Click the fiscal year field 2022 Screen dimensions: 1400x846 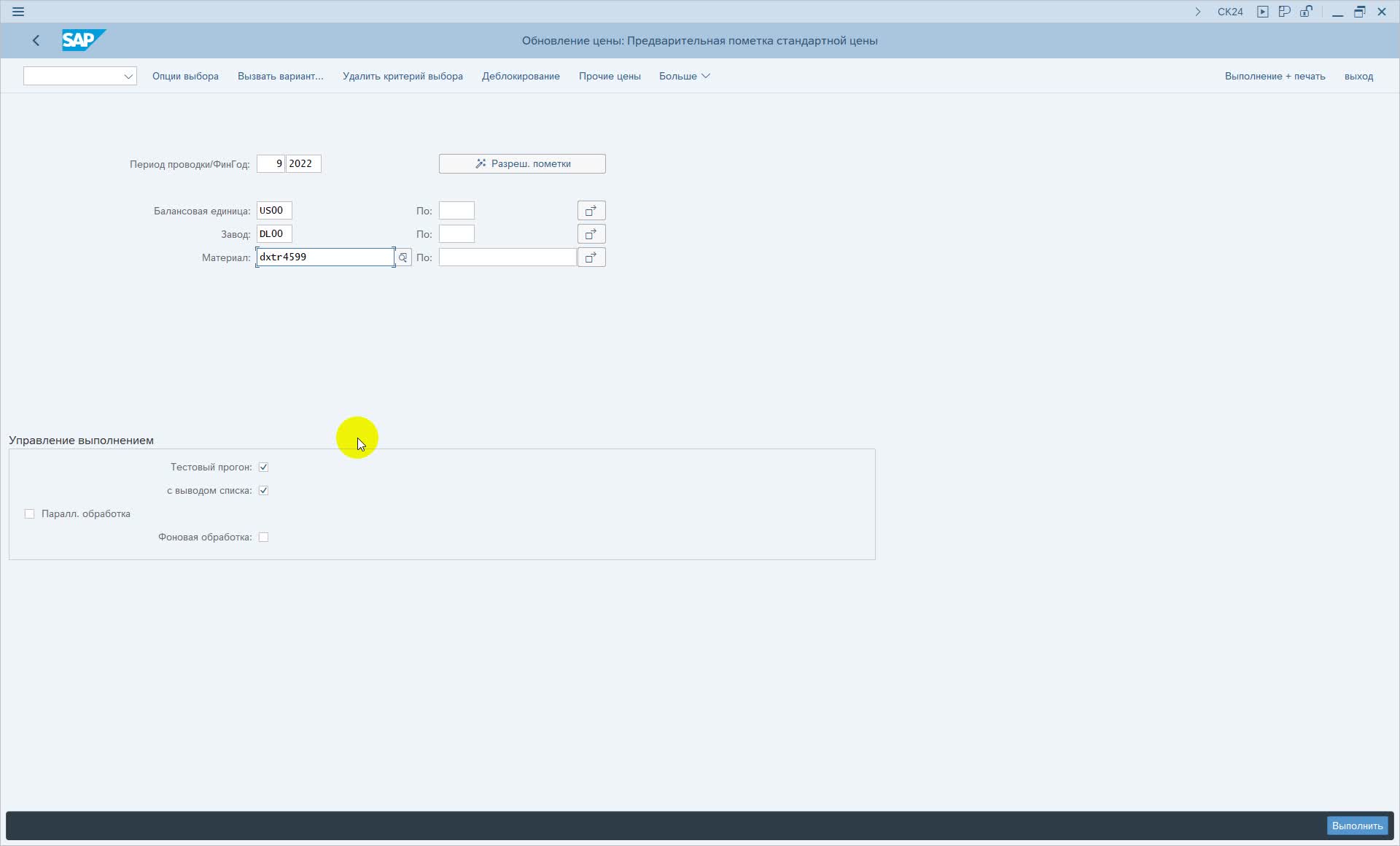[x=303, y=163]
